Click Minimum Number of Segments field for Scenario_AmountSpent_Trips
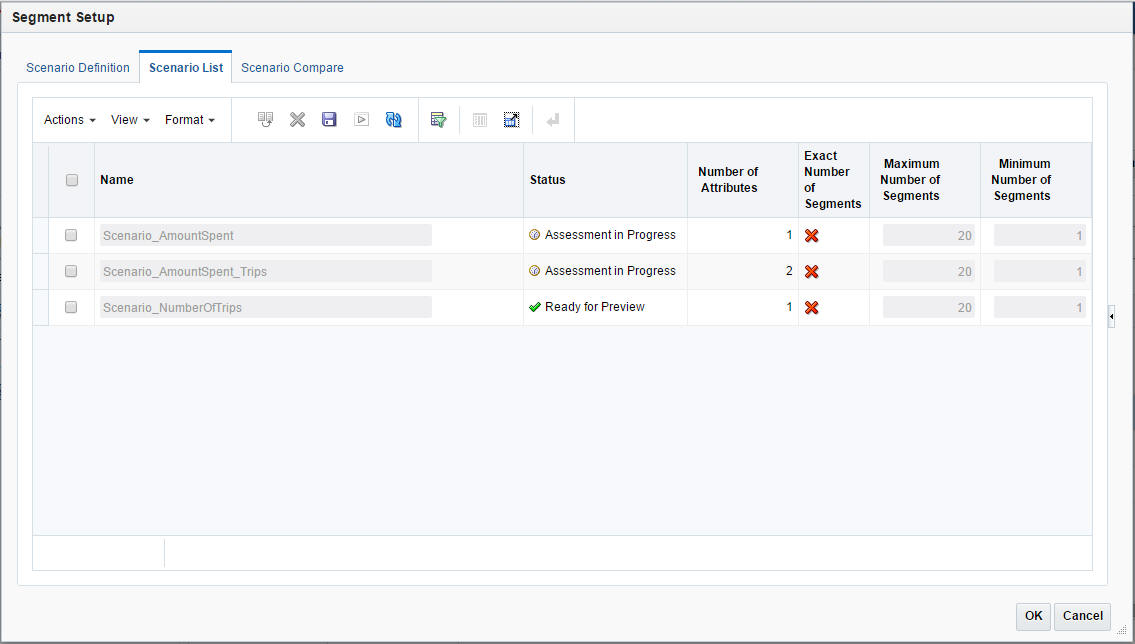Image resolution: width=1135 pixels, height=644 pixels. pyautogui.click(x=1039, y=271)
